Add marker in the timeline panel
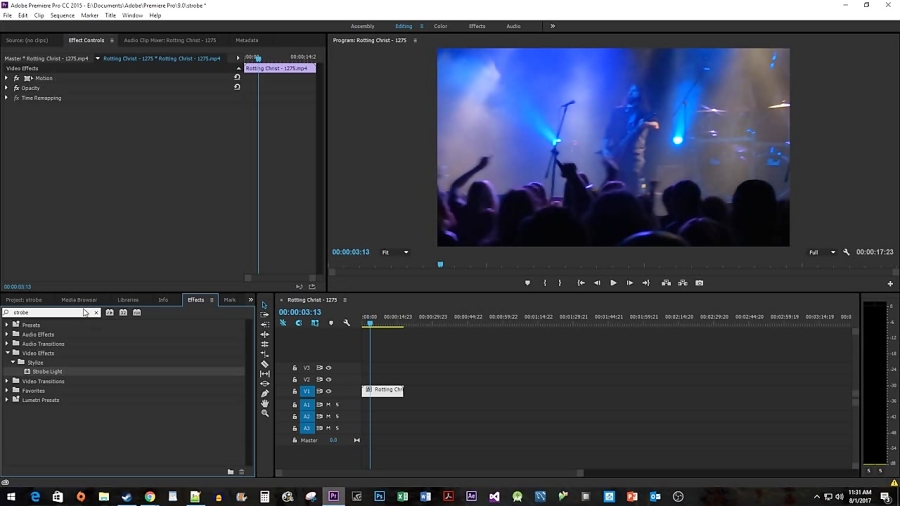This screenshot has height=506, width=900. [331, 323]
